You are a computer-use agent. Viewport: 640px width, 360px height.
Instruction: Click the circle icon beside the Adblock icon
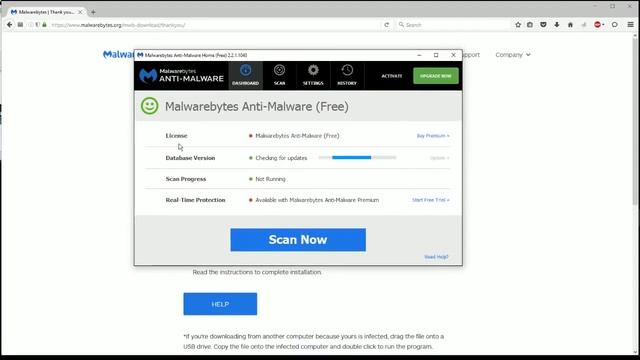pos(615,25)
